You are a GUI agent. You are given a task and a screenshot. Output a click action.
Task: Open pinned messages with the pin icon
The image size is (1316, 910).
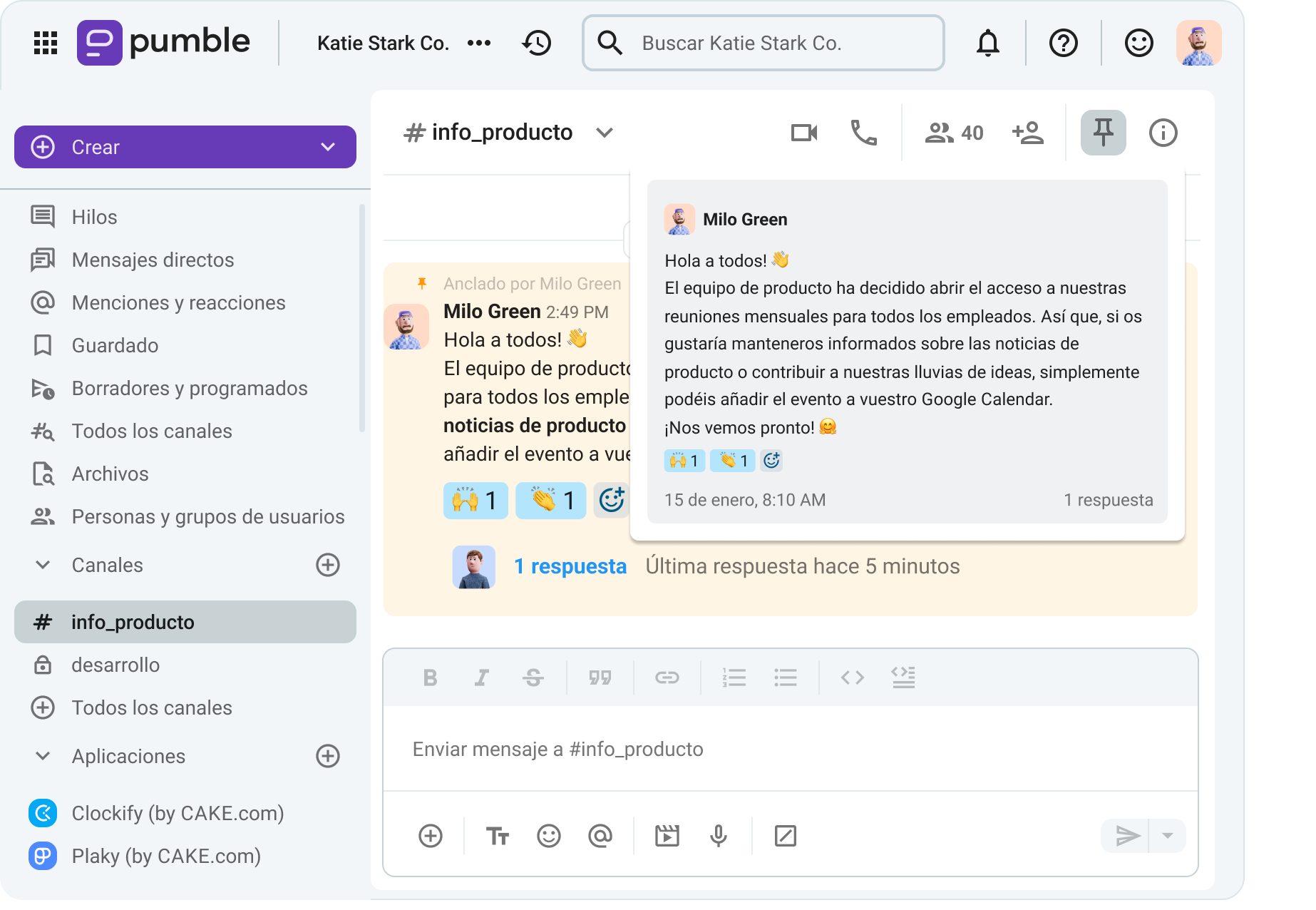tap(1103, 133)
